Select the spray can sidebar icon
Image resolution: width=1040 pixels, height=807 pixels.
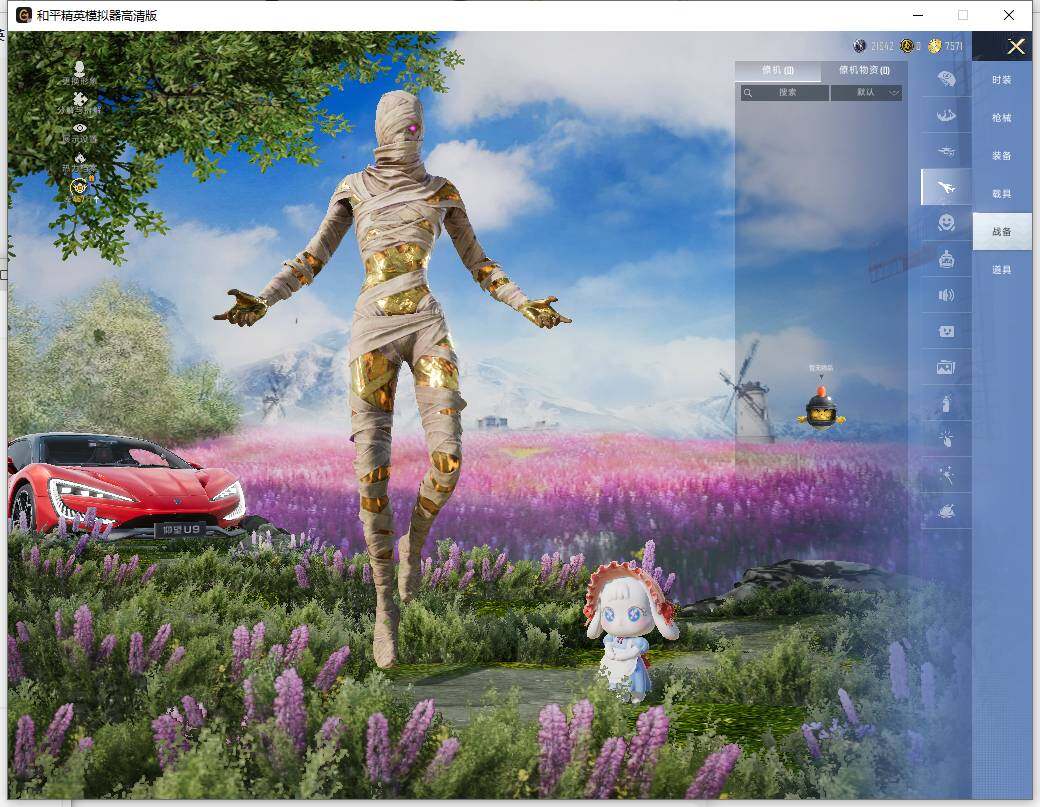946,403
